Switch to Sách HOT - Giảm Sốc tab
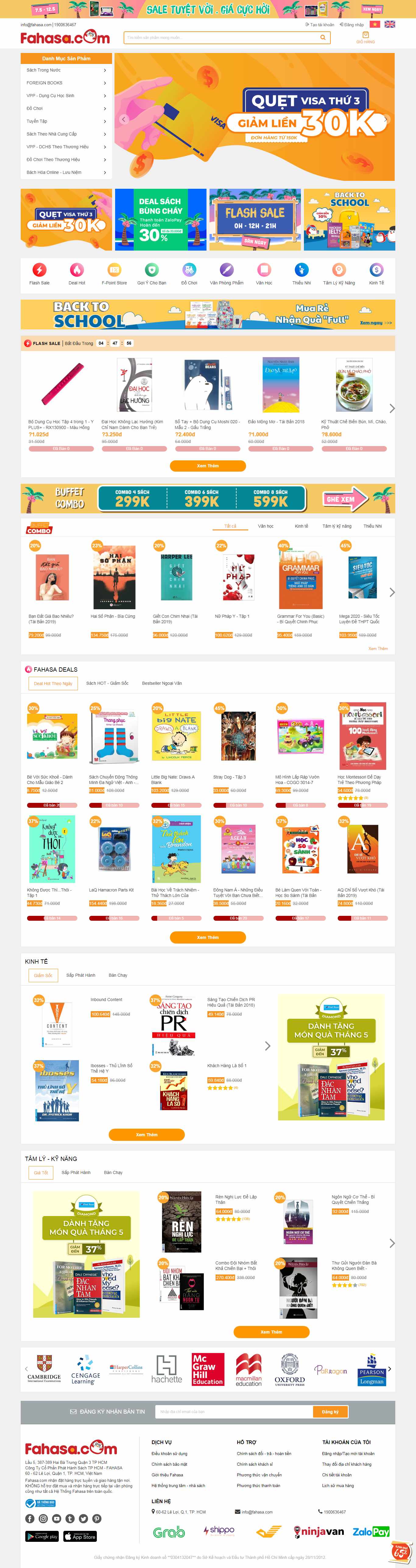 [x=107, y=683]
